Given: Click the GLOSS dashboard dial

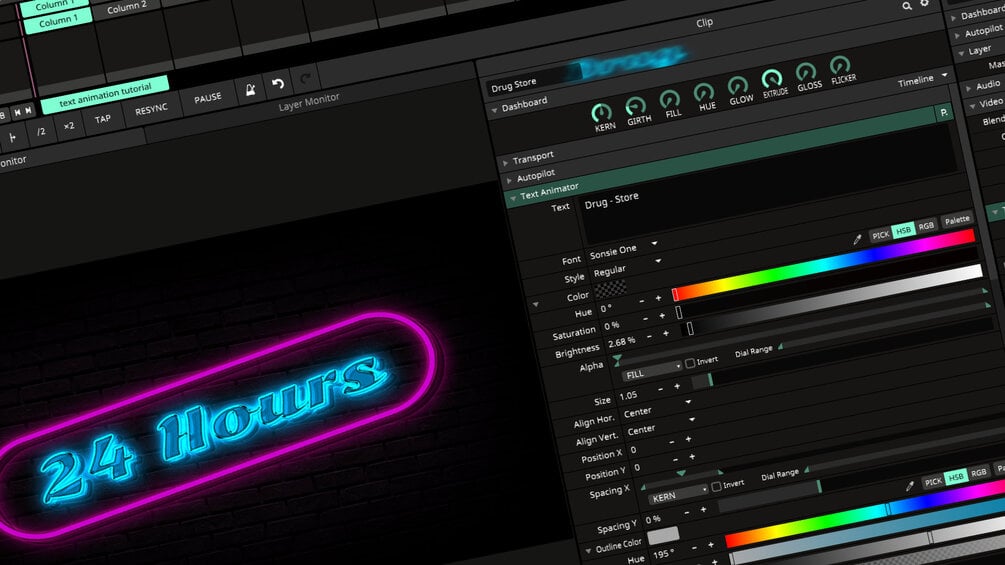Looking at the screenshot, I should [x=806, y=72].
